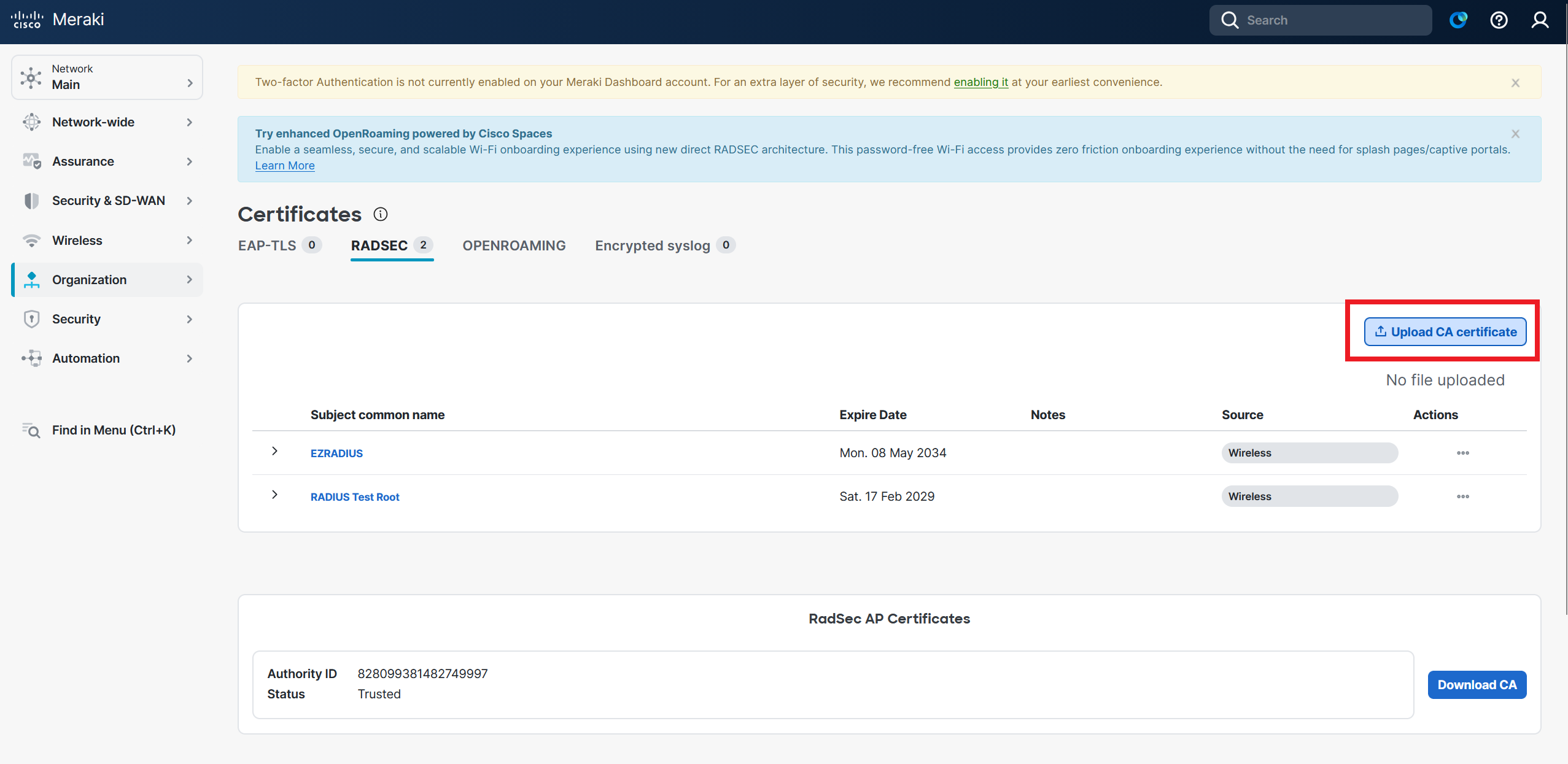Dismiss the OpenRoaming promo banner
The width and height of the screenshot is (1568, 764).
pyautogui.click(x=1515, y=134)
